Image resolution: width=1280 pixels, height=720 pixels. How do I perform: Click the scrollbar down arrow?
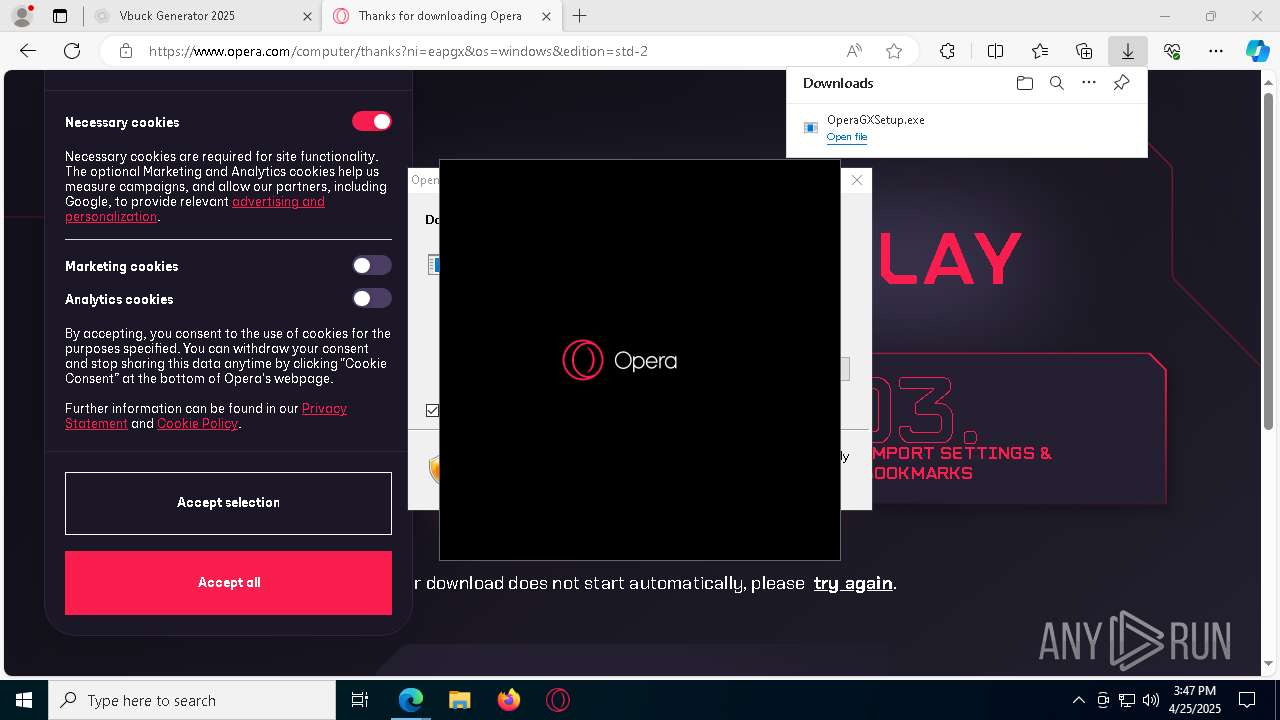pyautogui.click(x=1269, y=663)
